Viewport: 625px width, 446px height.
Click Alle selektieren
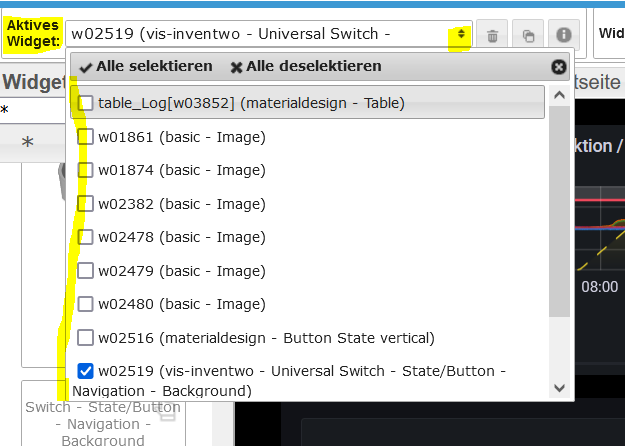146,66
